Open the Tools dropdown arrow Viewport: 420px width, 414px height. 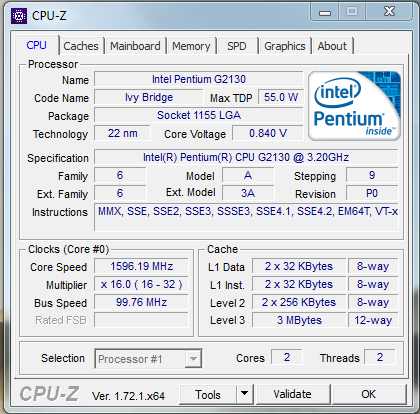coord(244,394)
